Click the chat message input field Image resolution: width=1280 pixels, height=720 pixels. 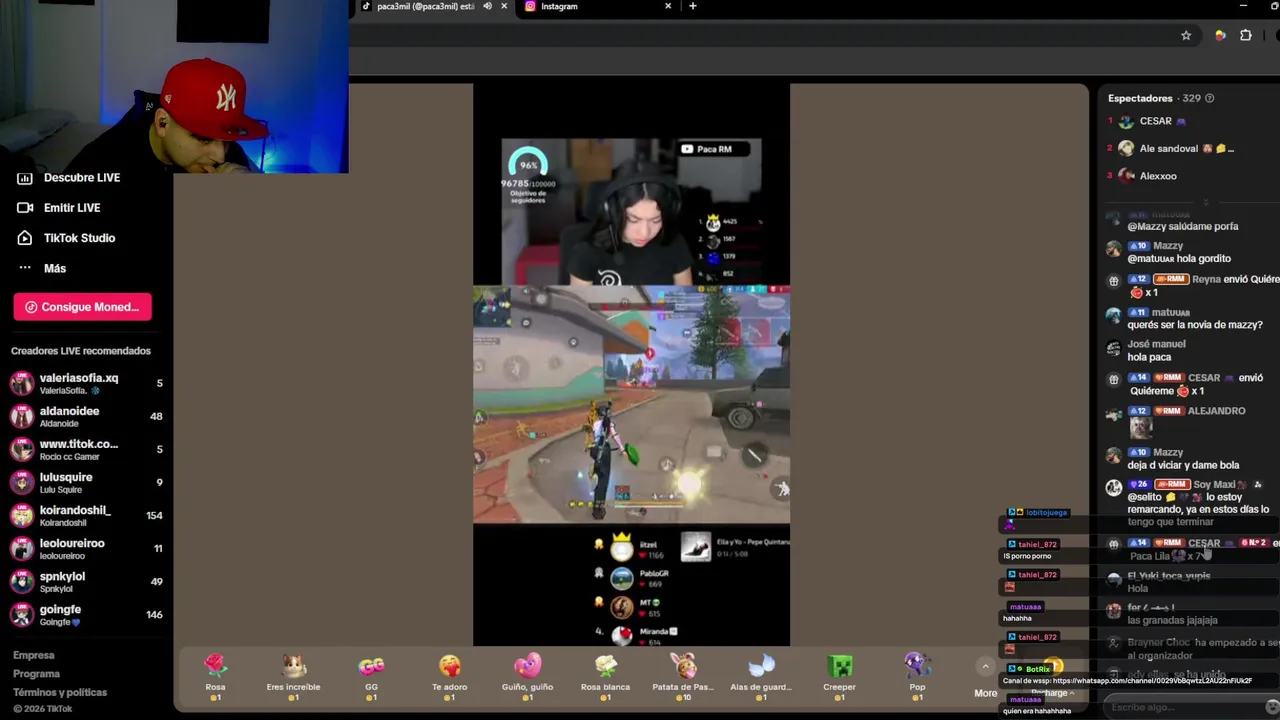coord(1180,707)
